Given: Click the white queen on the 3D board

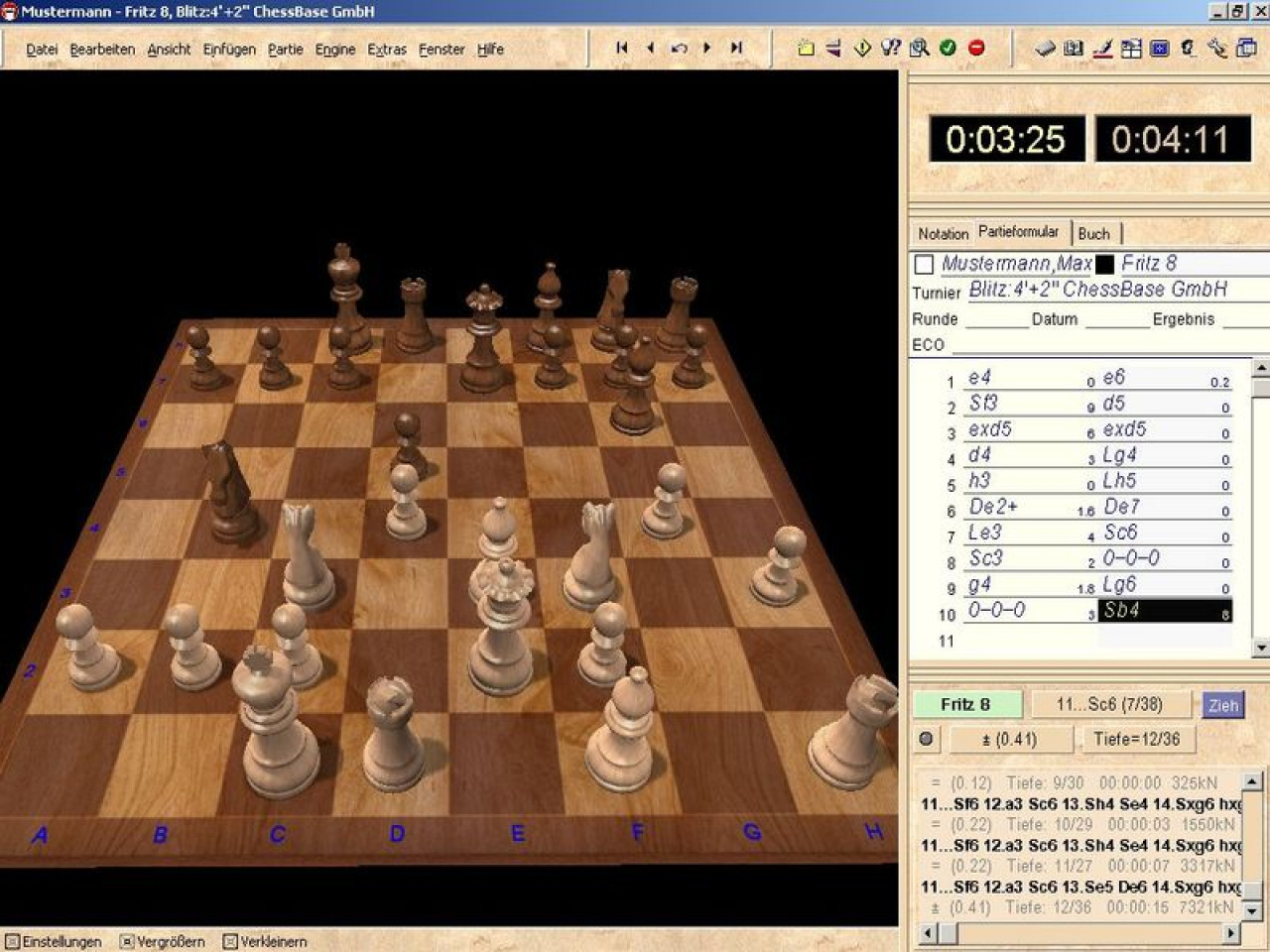Looking at the screenshot, I should pyautogui.click(x=501, y=628).
